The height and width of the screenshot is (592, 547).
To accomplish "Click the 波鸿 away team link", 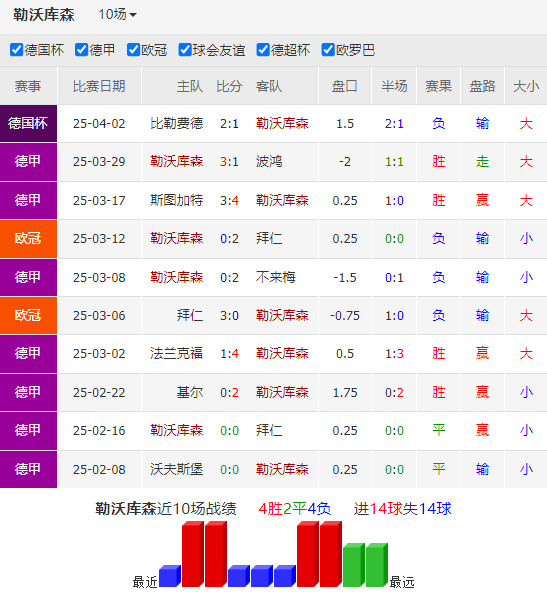I will 269,162.
